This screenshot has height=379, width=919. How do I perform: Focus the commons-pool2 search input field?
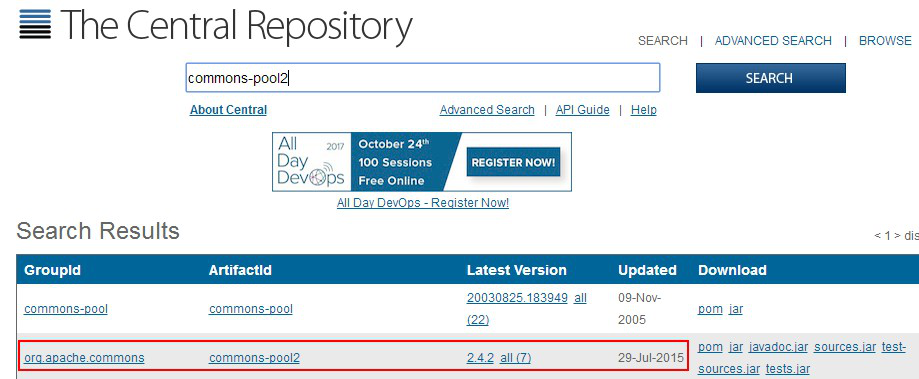(423, 78)
